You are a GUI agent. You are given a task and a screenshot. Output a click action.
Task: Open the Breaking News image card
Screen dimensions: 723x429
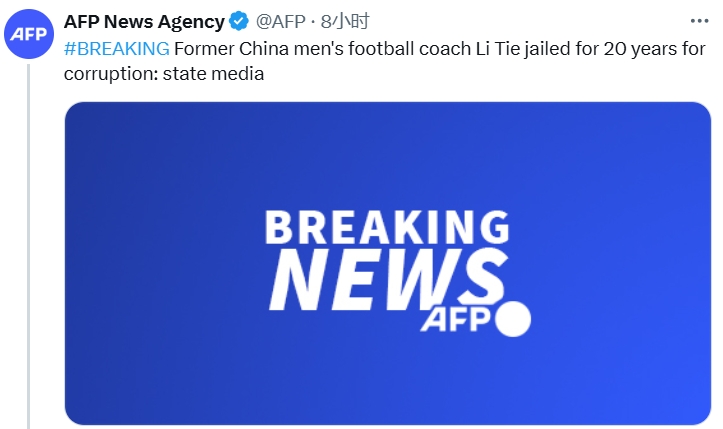click(386, 262)
